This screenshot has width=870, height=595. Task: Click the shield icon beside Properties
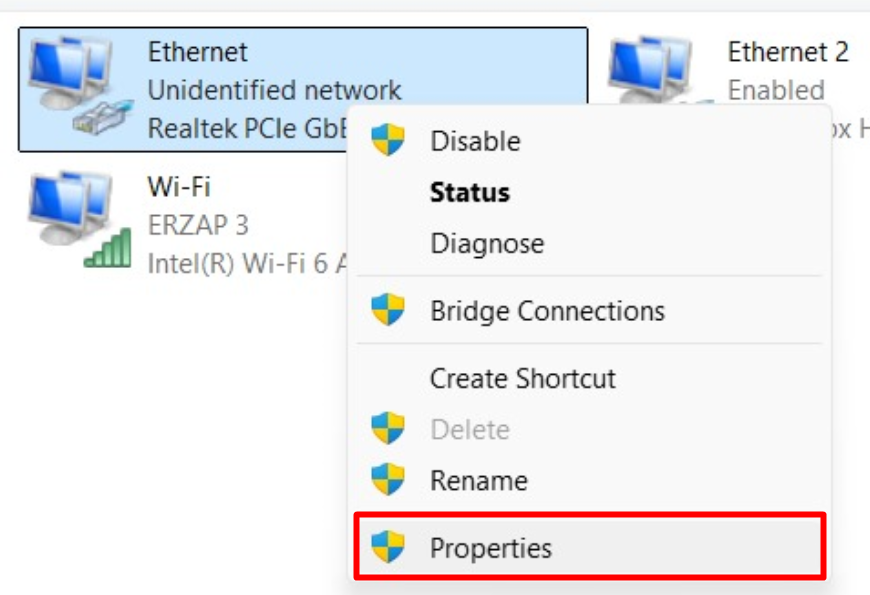pyautogui.click(x=388, y=546)
